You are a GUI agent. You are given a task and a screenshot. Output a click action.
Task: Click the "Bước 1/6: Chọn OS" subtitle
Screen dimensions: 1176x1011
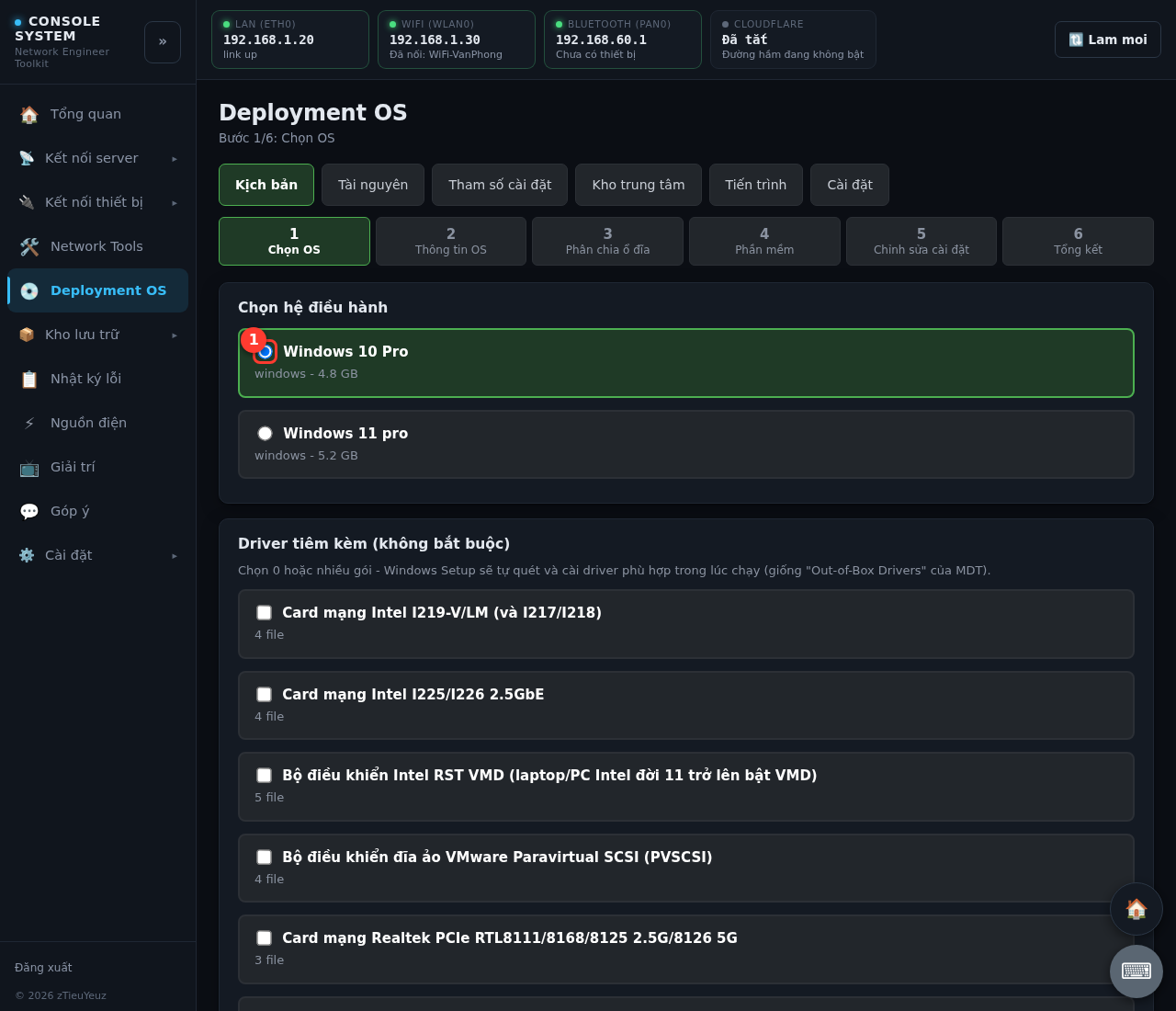(277, 138)
